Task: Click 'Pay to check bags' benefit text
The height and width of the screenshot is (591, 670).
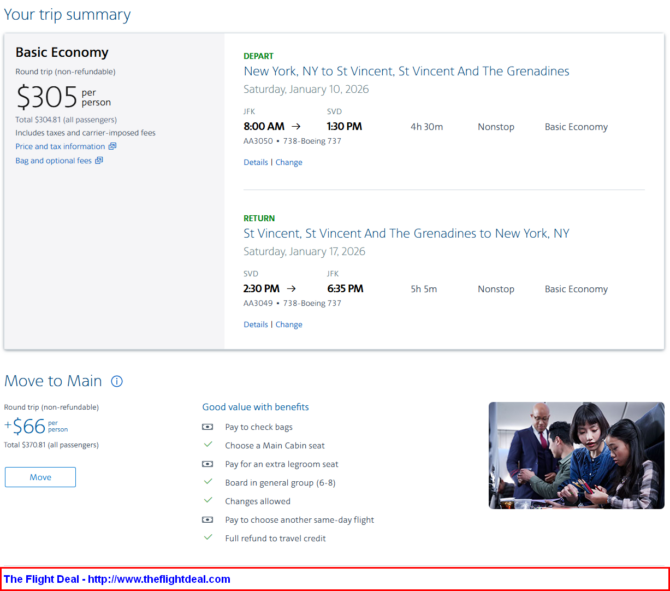Action: point(259,427)
